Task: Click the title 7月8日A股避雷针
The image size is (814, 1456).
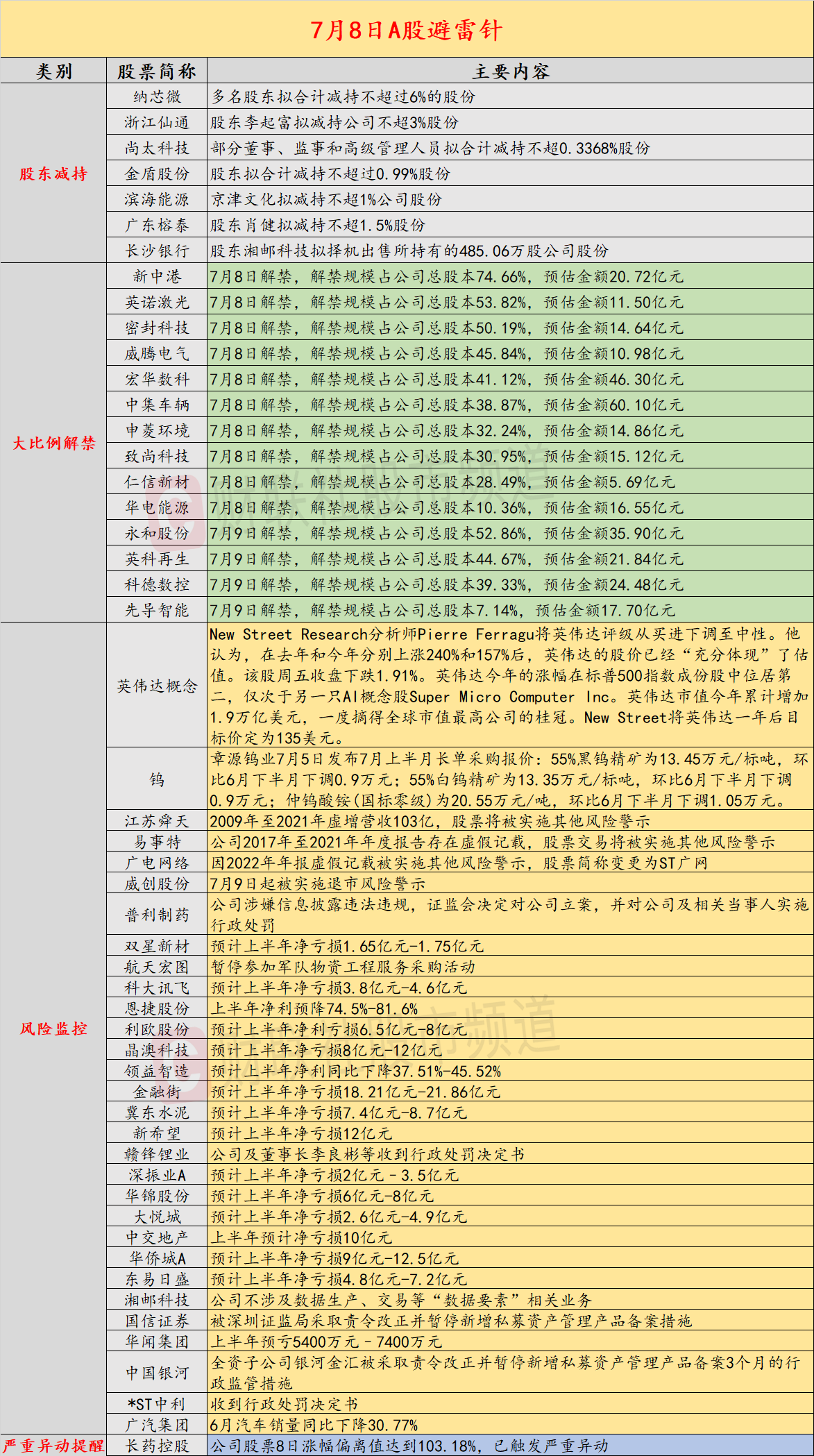Action: click(x=407, y=29)
